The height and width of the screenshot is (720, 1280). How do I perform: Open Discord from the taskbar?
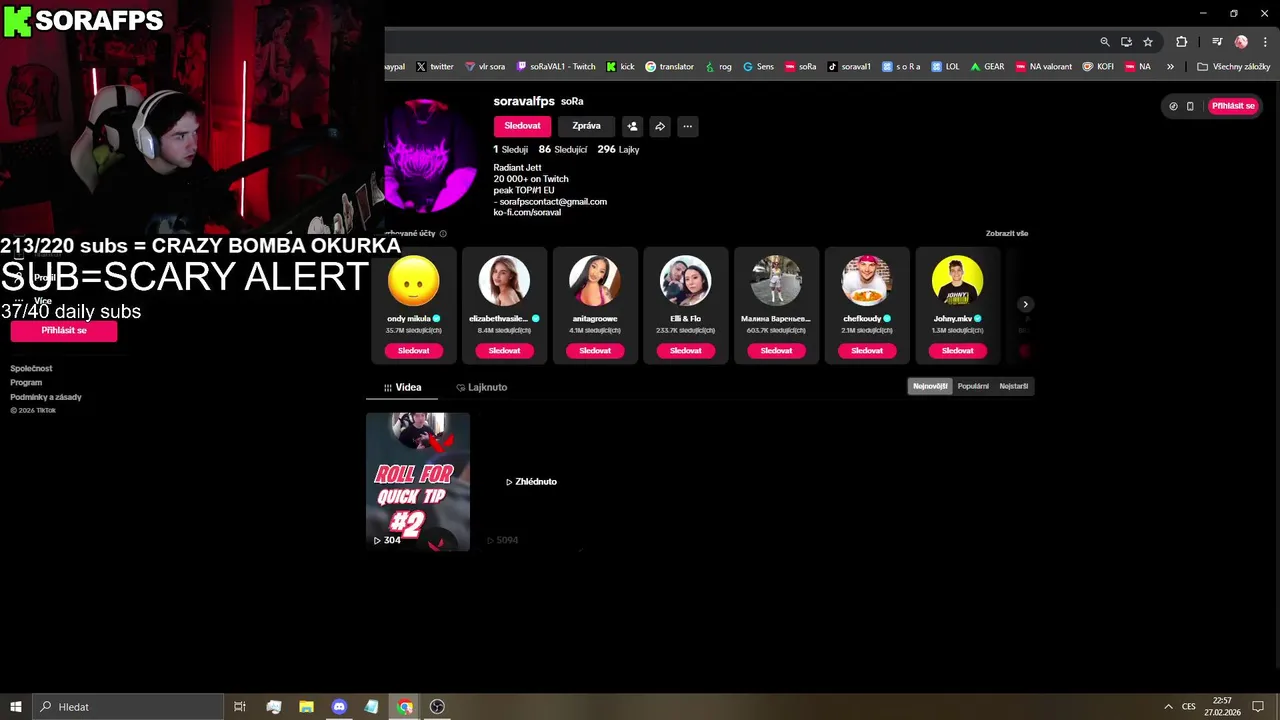pyautogui.click(x=339, y=707)
